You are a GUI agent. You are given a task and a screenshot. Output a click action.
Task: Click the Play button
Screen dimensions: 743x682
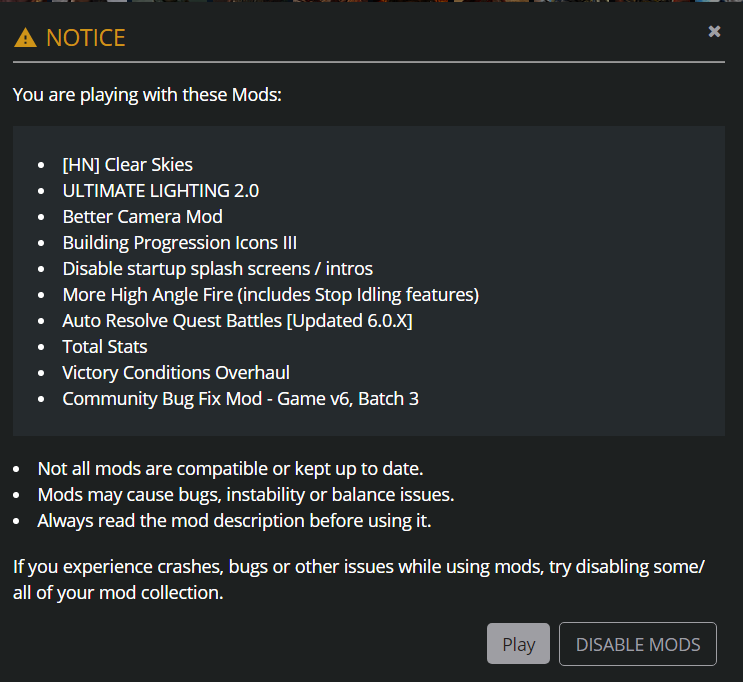click(518, 644)
